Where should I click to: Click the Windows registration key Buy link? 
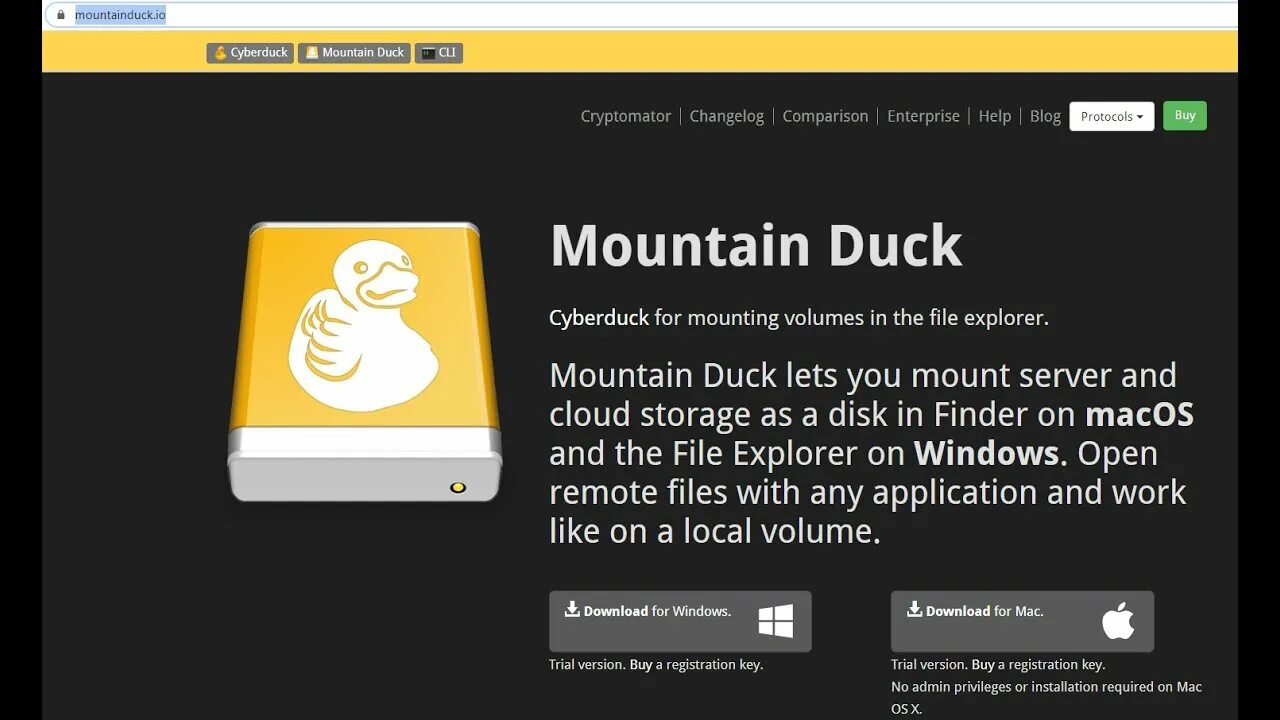click(643, 664)
